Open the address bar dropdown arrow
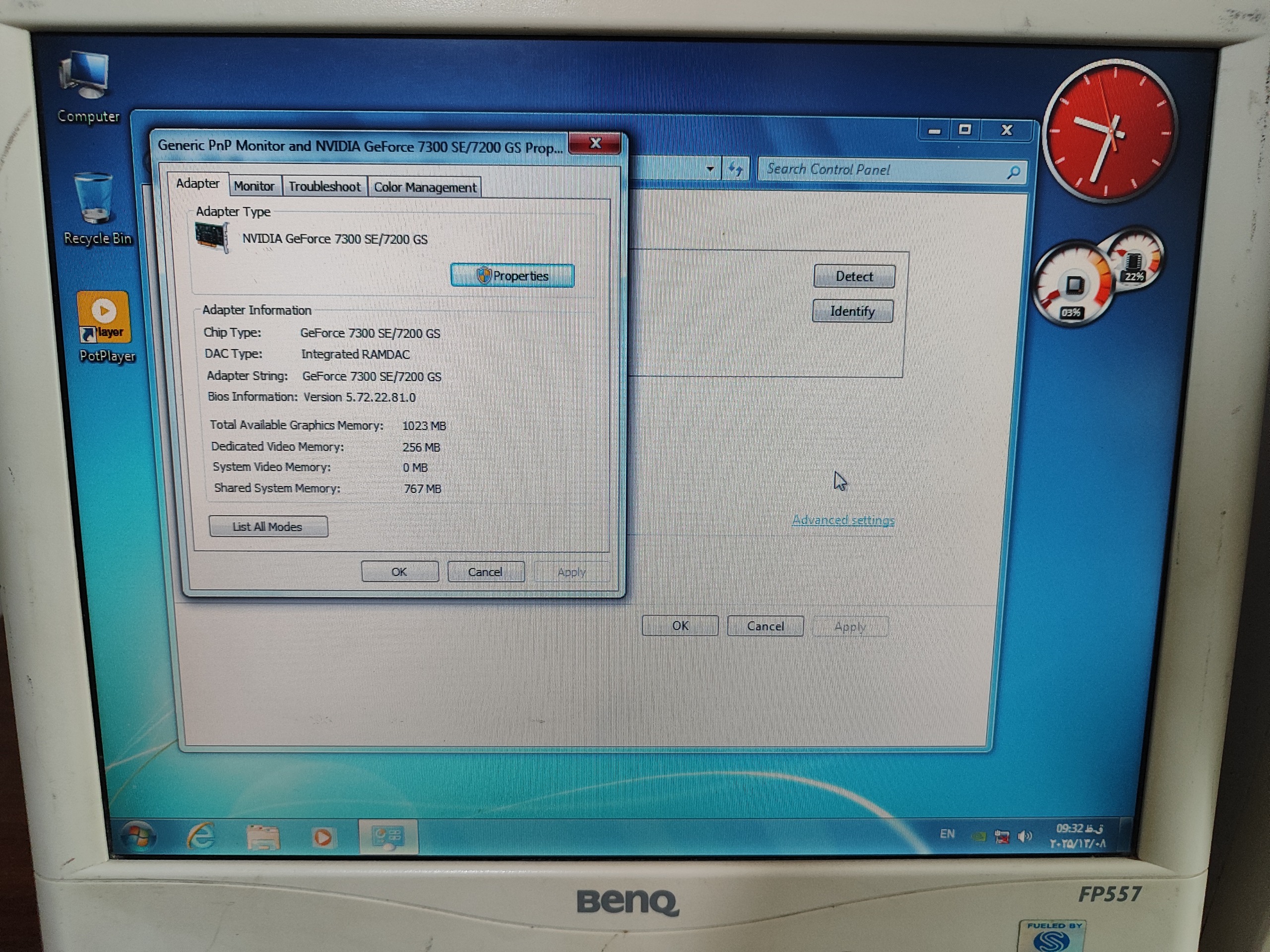 [710, 169]
